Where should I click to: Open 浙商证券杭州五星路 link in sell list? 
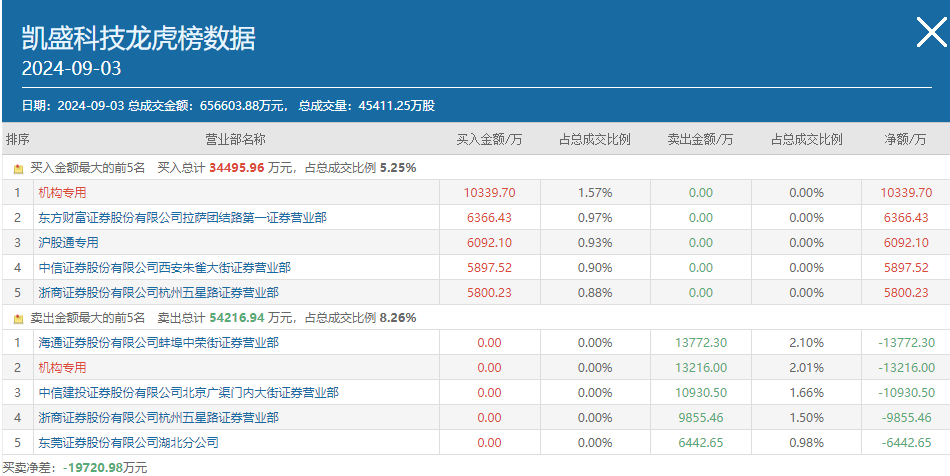pos(159,417)
